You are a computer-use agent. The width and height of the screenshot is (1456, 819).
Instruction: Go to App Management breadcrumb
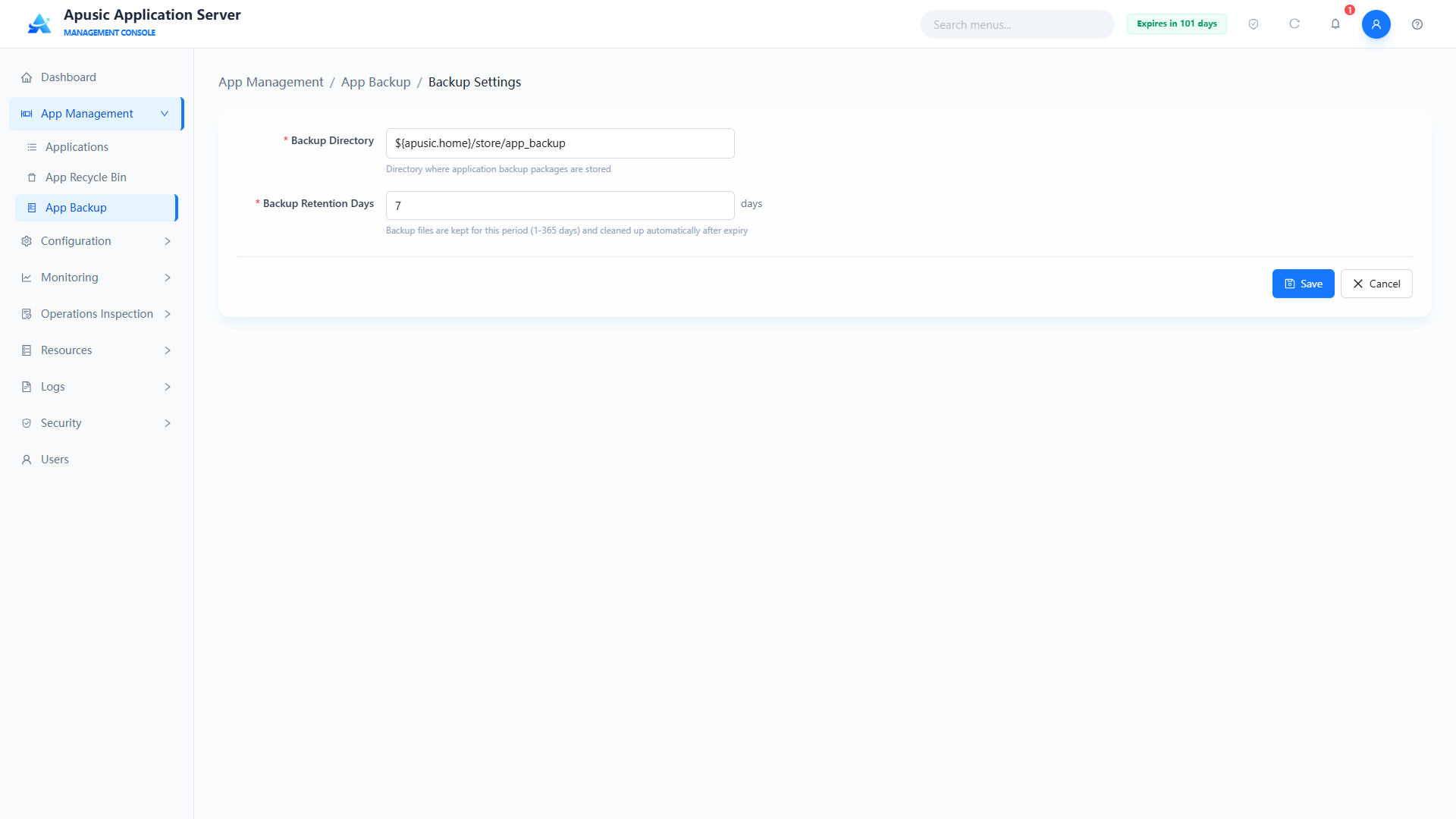tap(271, 82)
